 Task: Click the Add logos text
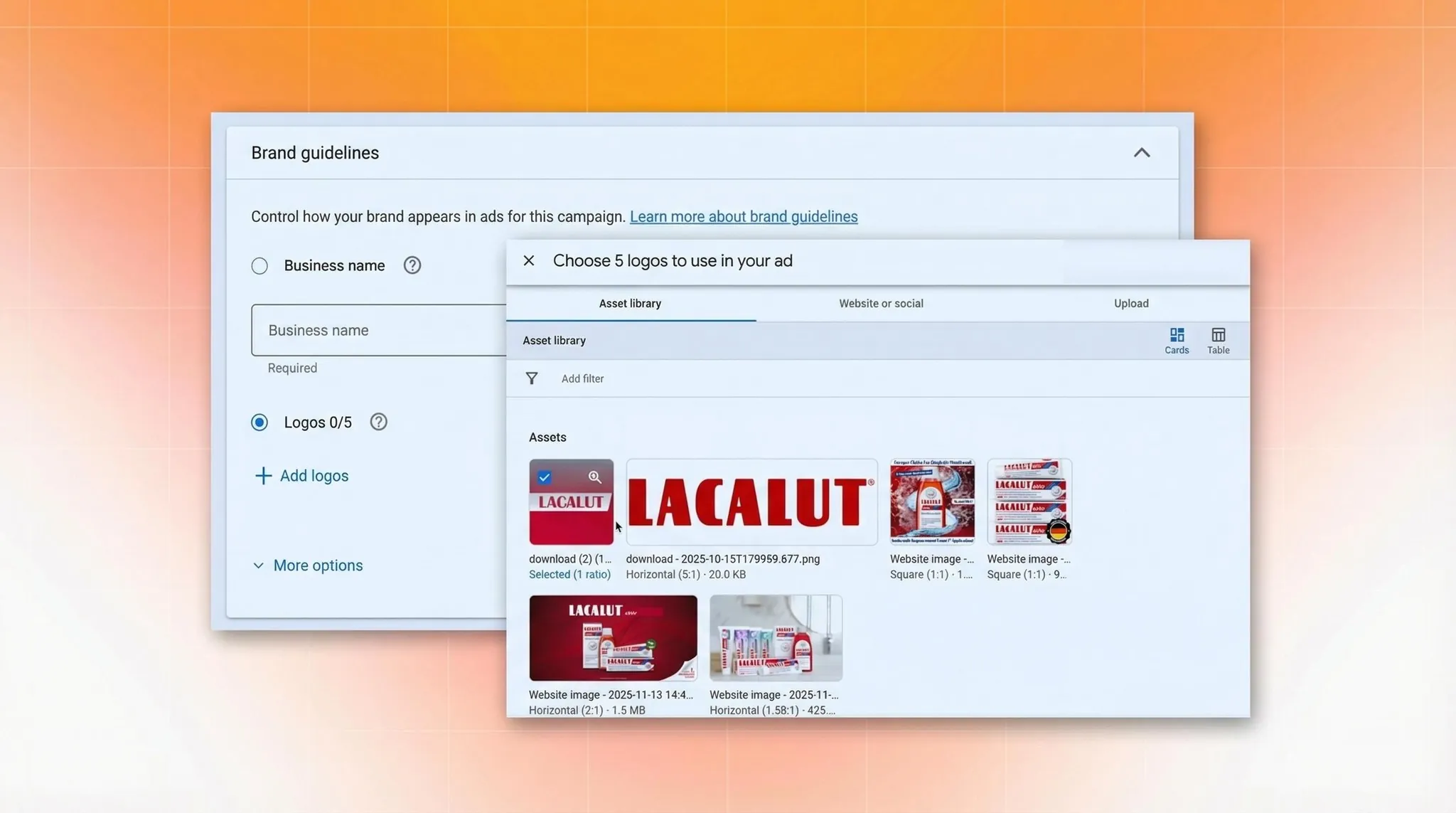click(x=314, y=476)
